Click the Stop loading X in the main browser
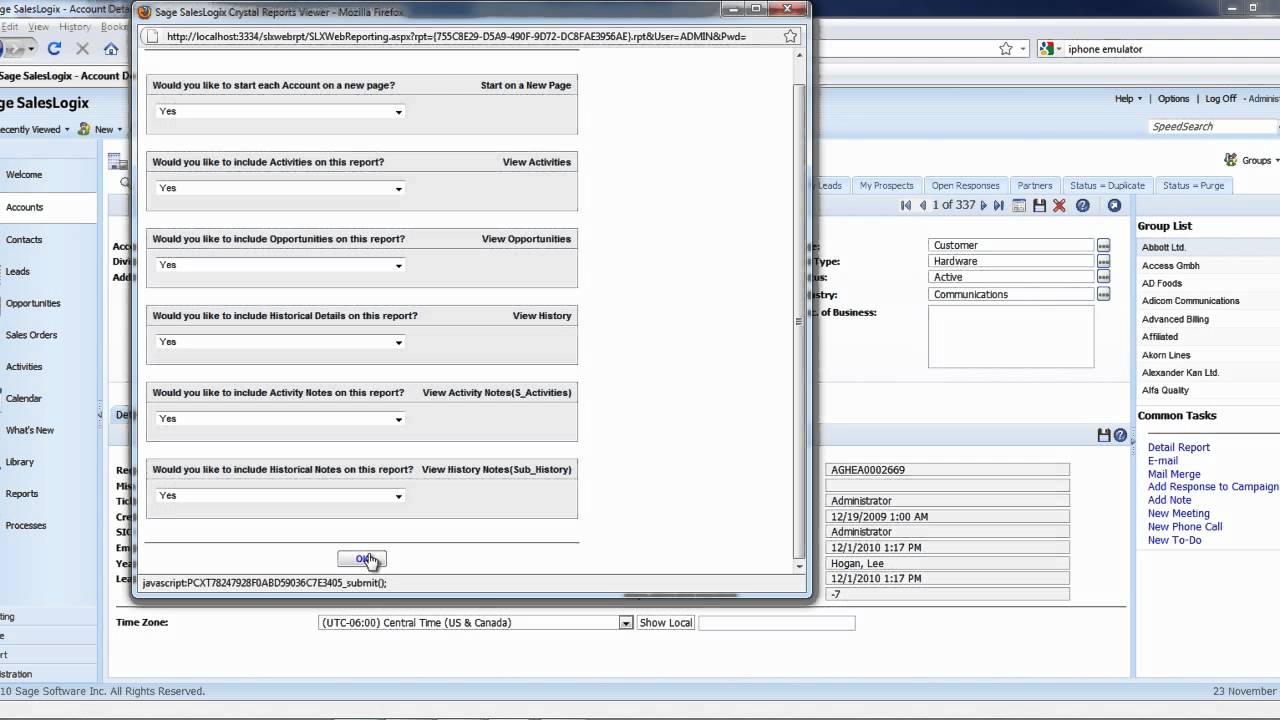The image size is (1280, 720). click(x=83, y=48)
